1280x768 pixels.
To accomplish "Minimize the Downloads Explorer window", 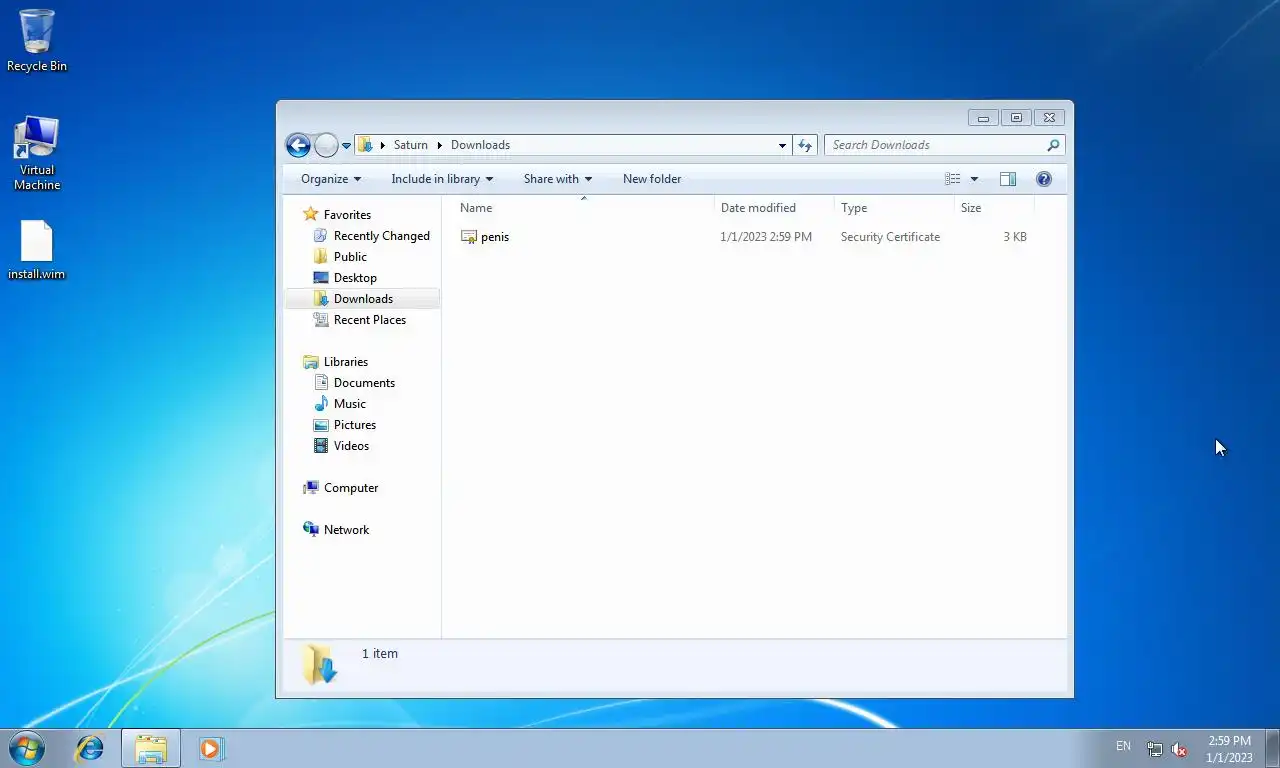I will 983,118.
